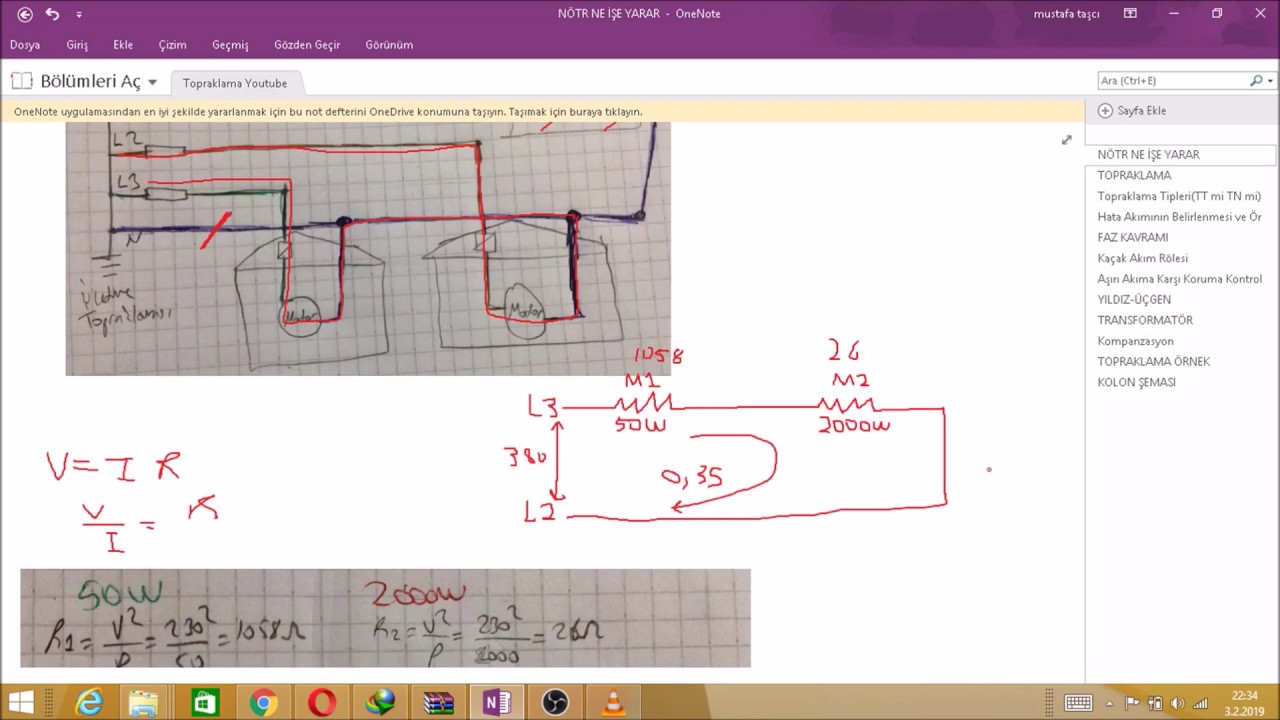Viewport: 1280px width, 720px height.
Task: Select the Topraklama Youtube section tab
Action: pyautogui.click(x=235, y=83)
